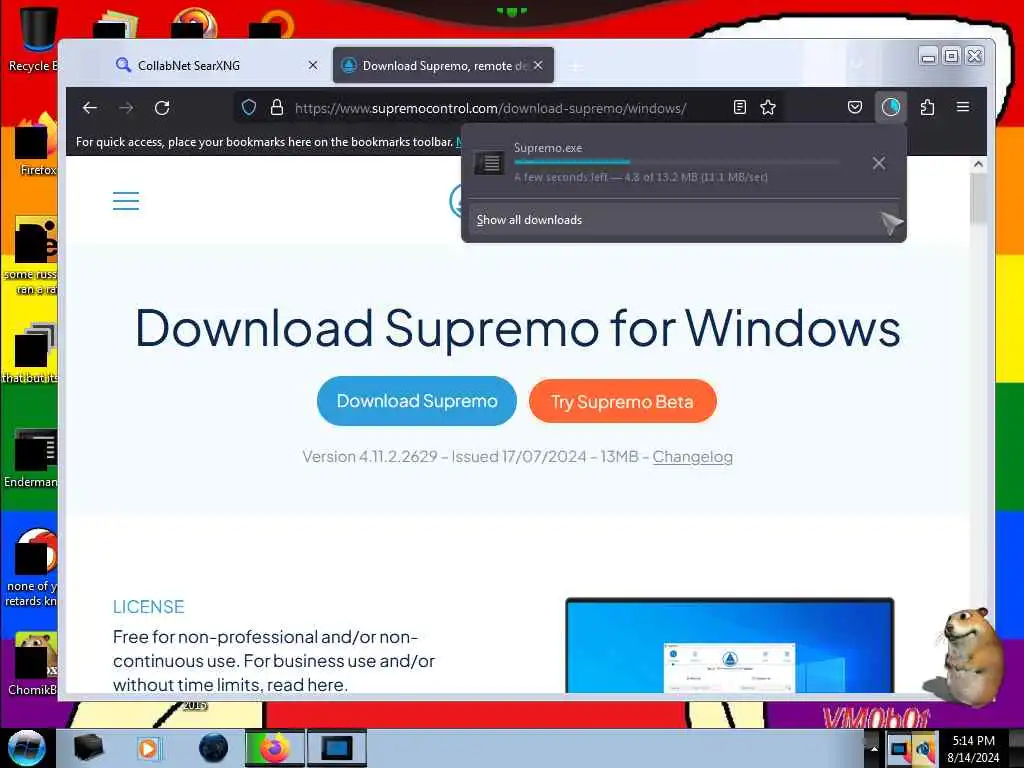Click the LICENSE heading text
This screenshot has width=1024, height=768.
[x=148, y=607]
